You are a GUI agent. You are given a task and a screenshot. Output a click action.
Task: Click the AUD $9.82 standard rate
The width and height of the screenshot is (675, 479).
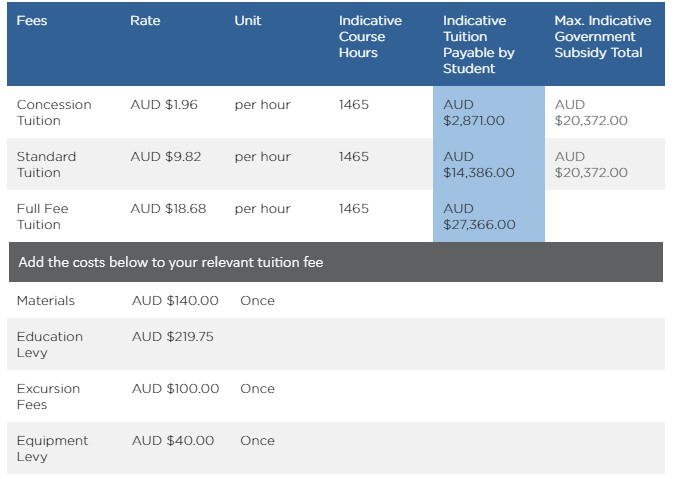(x=165, y=157)
